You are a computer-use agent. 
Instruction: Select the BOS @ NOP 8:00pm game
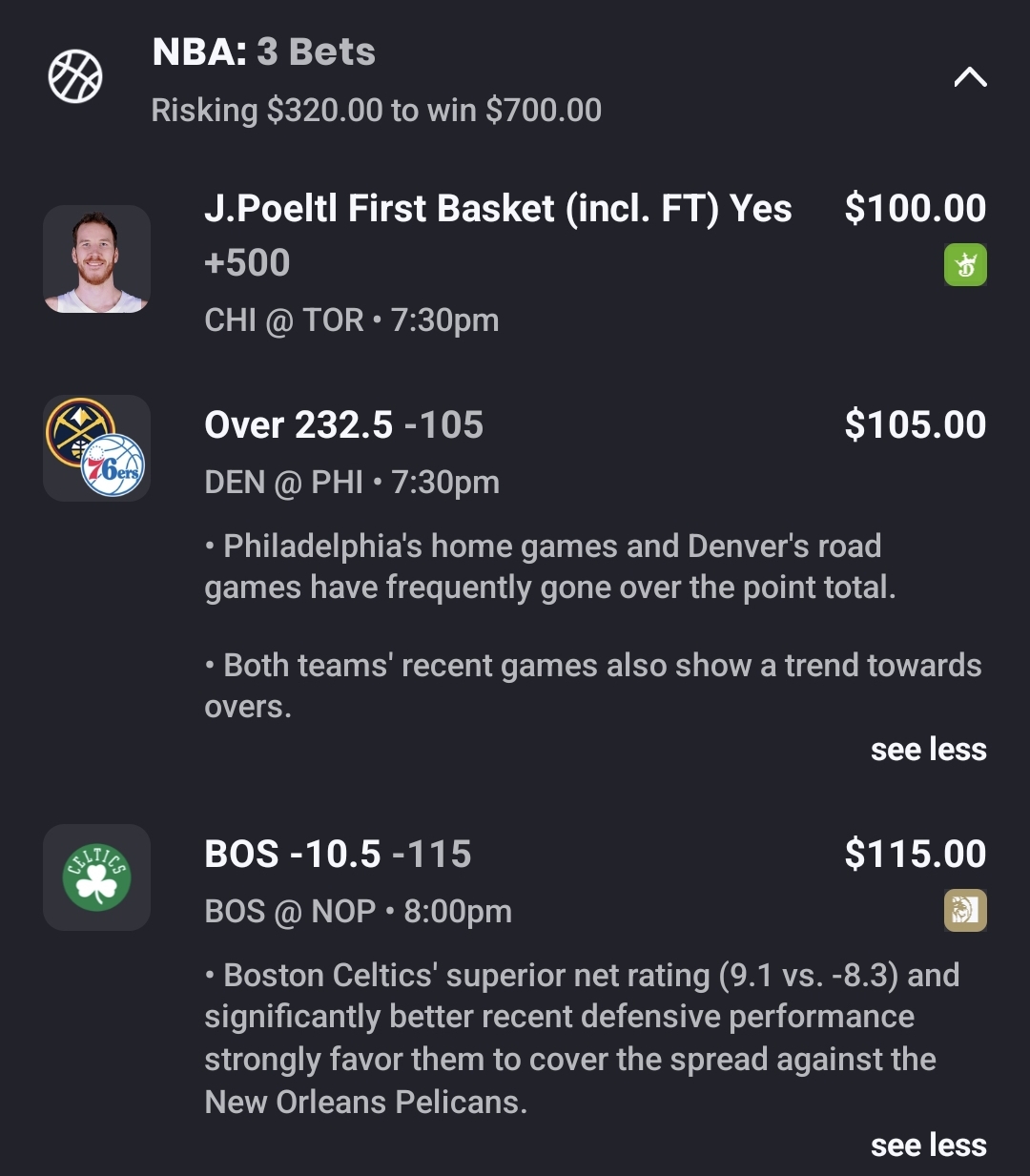point(358,912)
